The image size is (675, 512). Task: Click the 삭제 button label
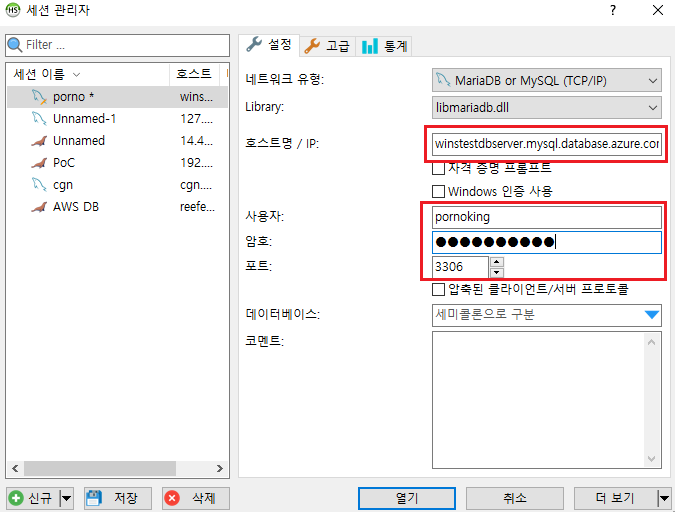coord(204,498)
